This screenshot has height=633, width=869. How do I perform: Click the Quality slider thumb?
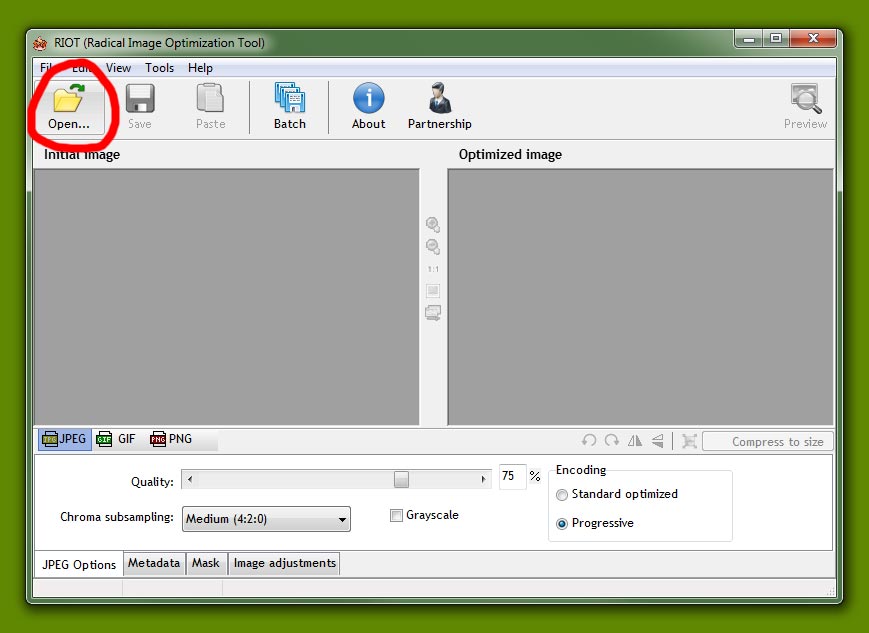(401, 479)
